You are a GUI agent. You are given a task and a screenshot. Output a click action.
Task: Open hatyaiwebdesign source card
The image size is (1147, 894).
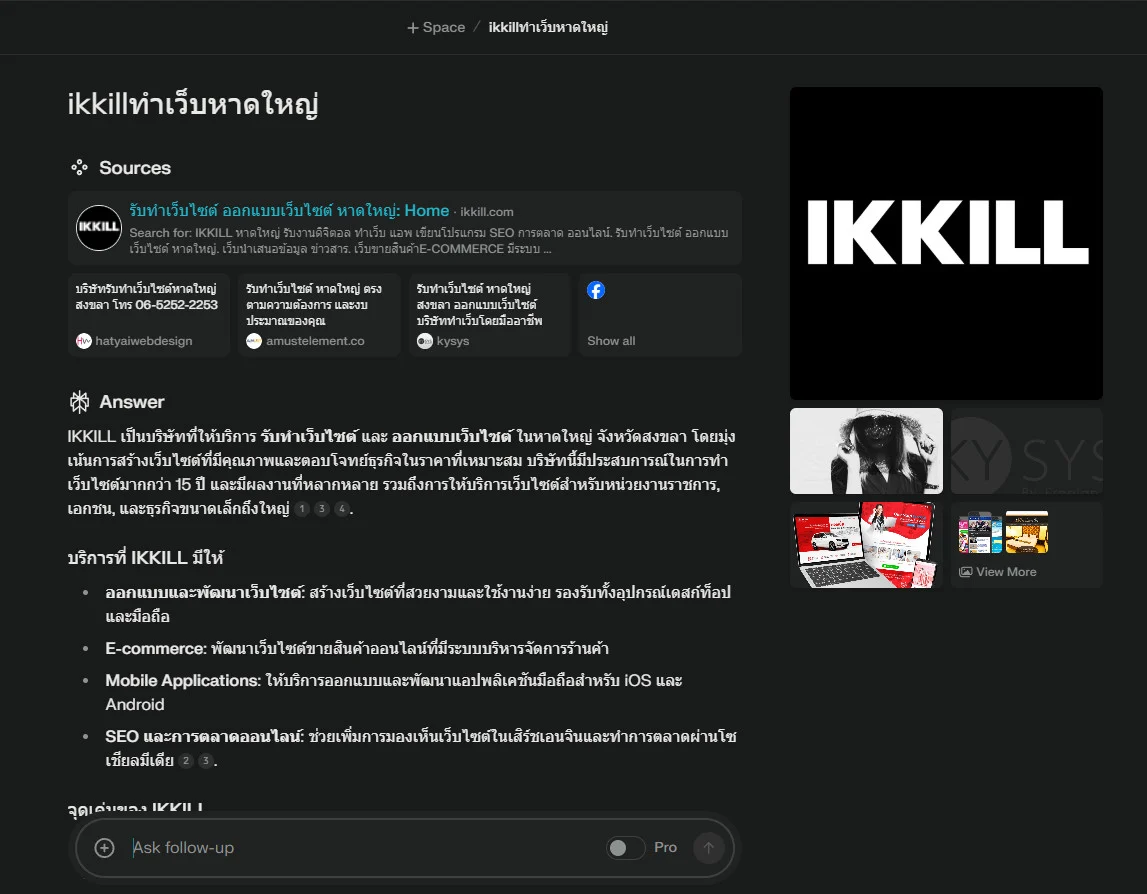click(x=149, y=314)
